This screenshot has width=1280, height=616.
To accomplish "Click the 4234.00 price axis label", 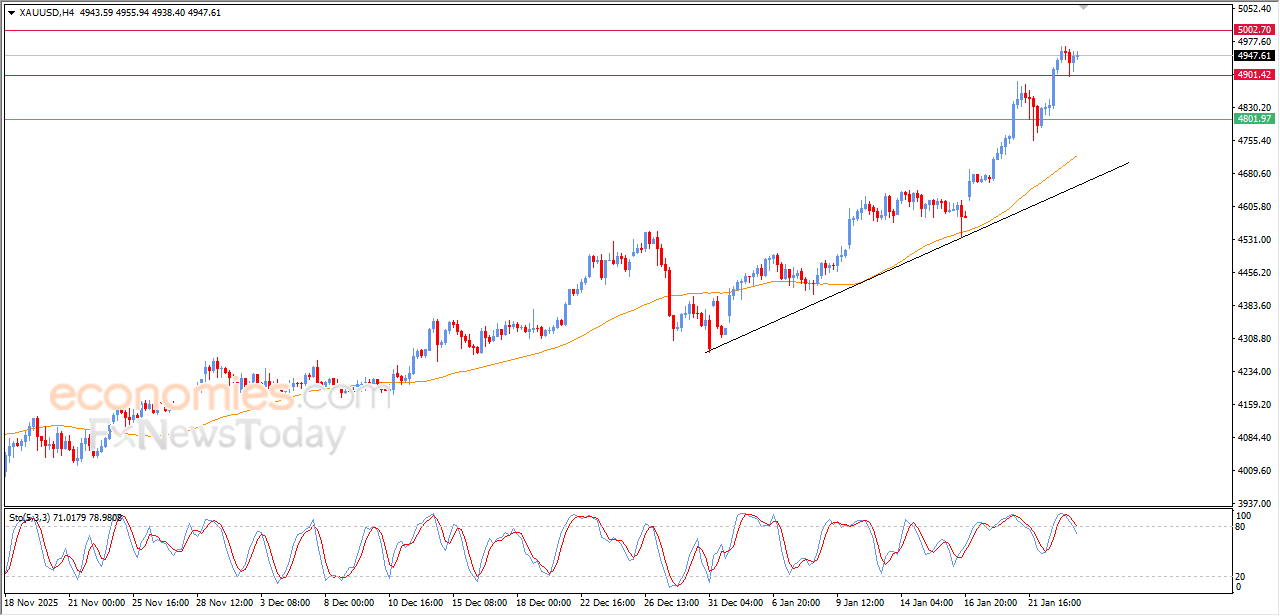I will coord(1254,372).
